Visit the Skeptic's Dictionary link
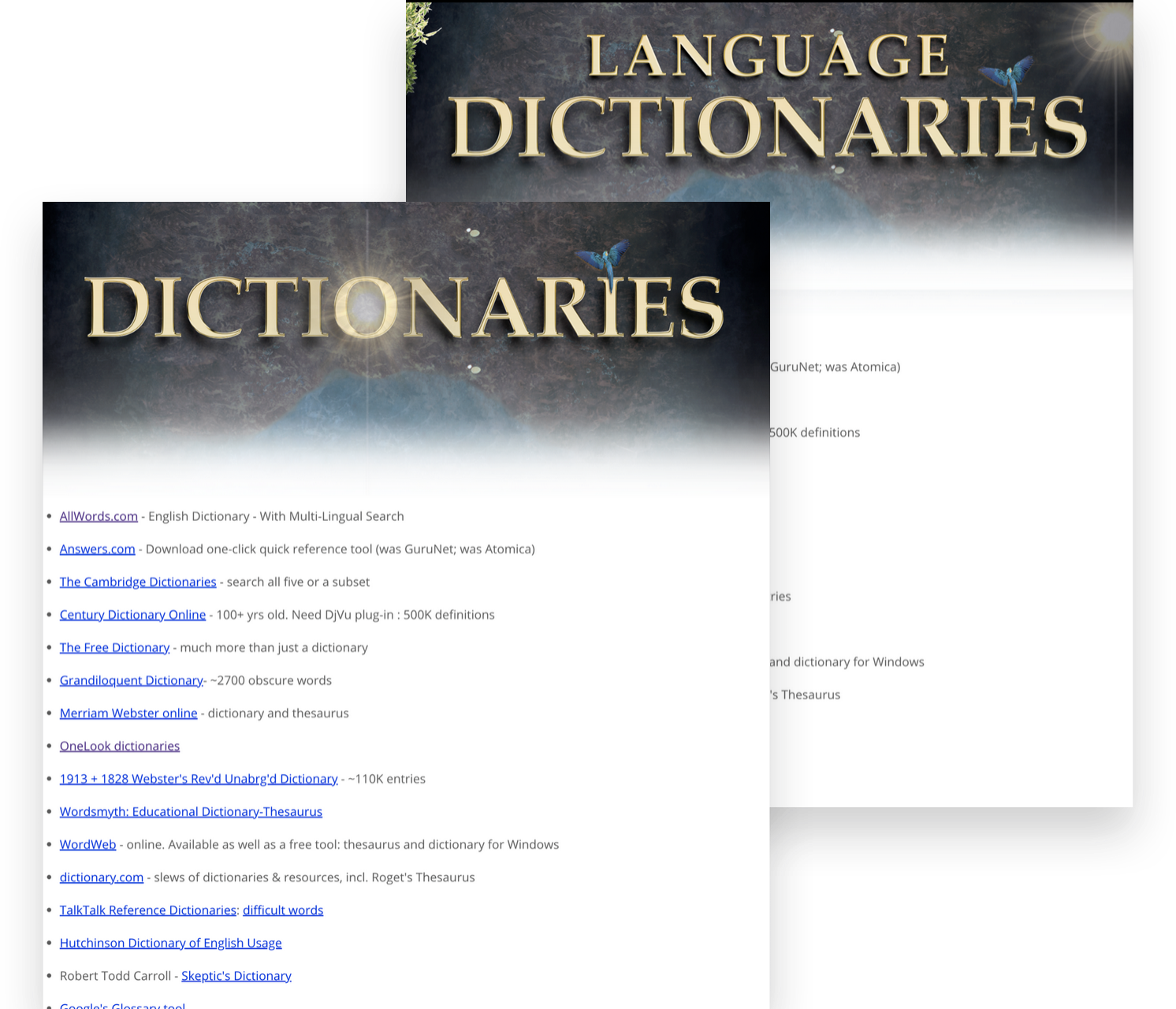 point(236,976)
